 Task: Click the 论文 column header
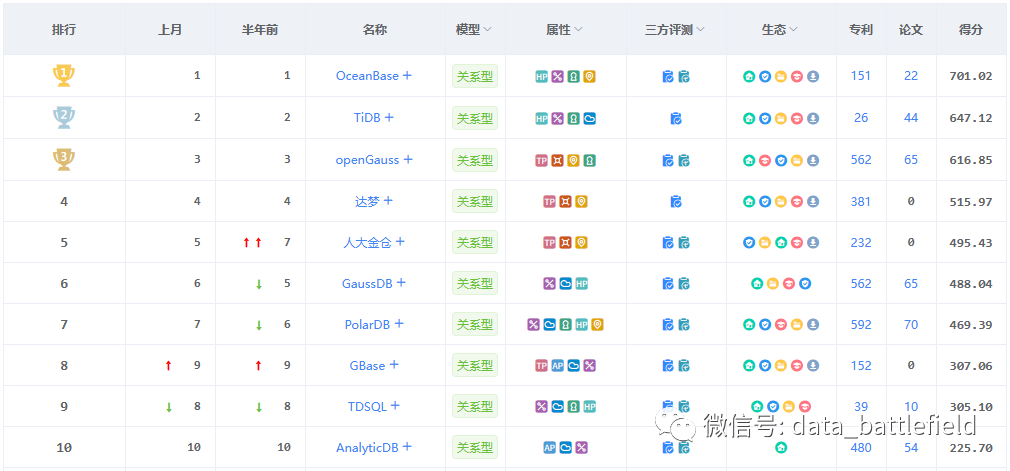click(911, 30)
